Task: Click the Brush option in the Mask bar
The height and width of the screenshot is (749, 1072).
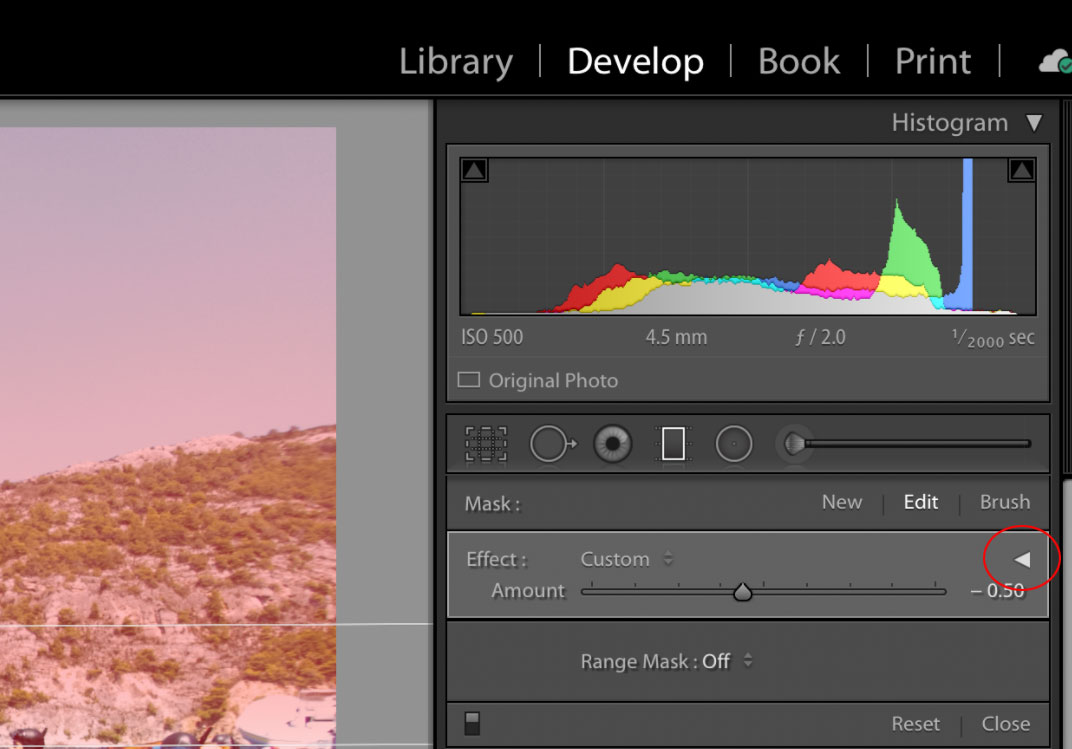Action: (x=1004, y=502)
